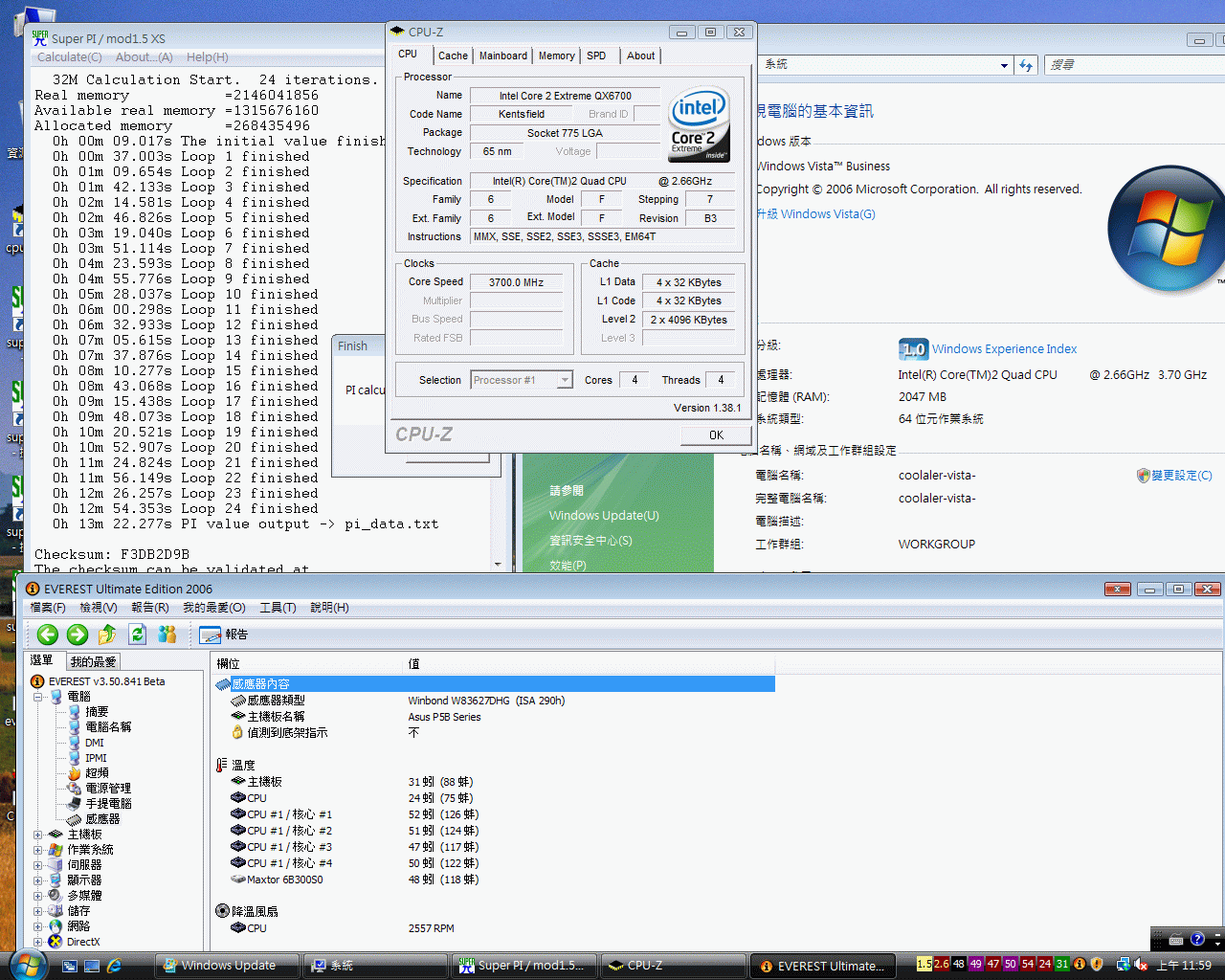Screen dimensions: 1225x980
Task: Switch to the Cache tab in CPU-Z
Action: click(x=453, y=56)
